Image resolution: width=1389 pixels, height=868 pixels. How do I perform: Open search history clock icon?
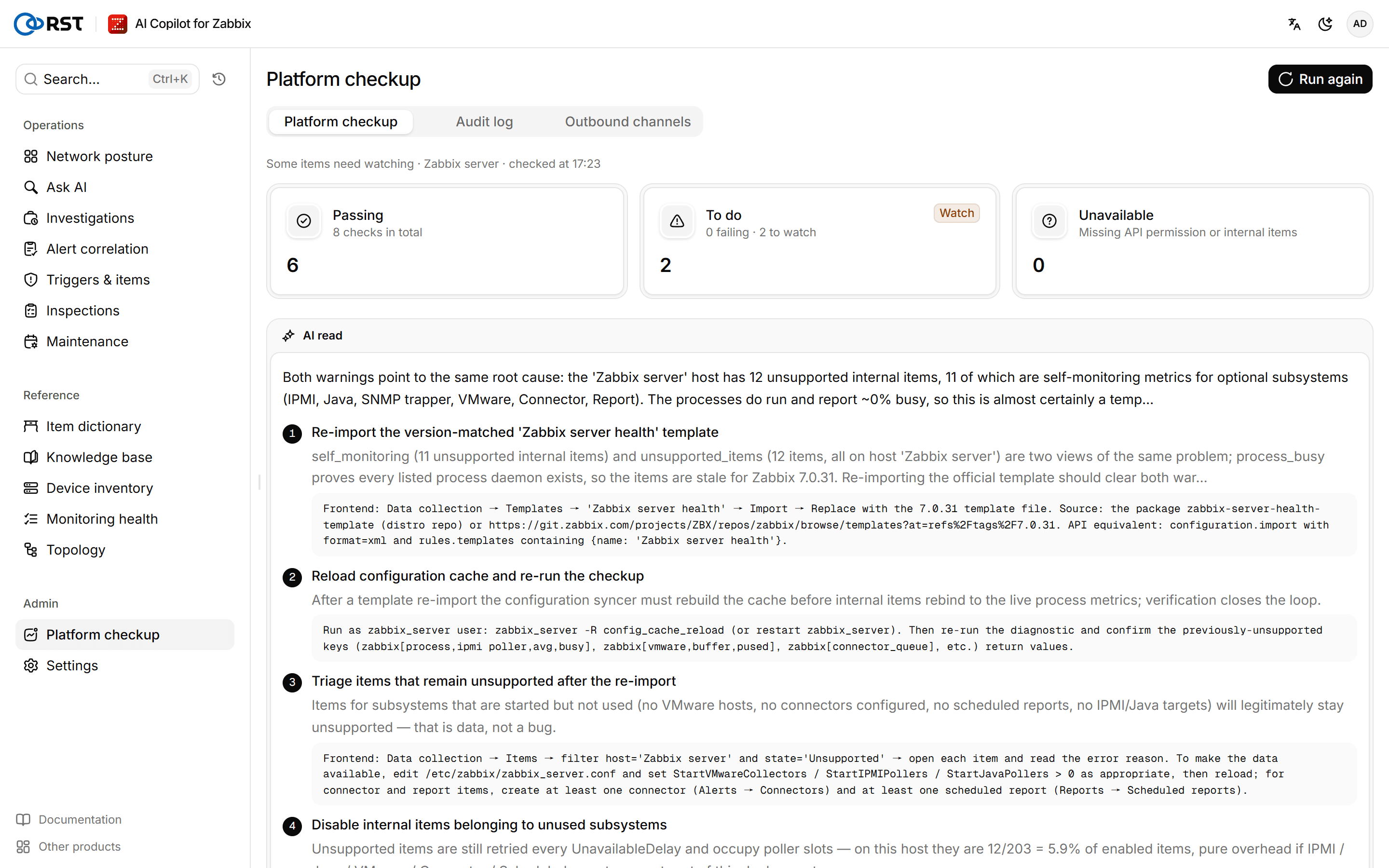pyautogui.click(x=218, y=79)
